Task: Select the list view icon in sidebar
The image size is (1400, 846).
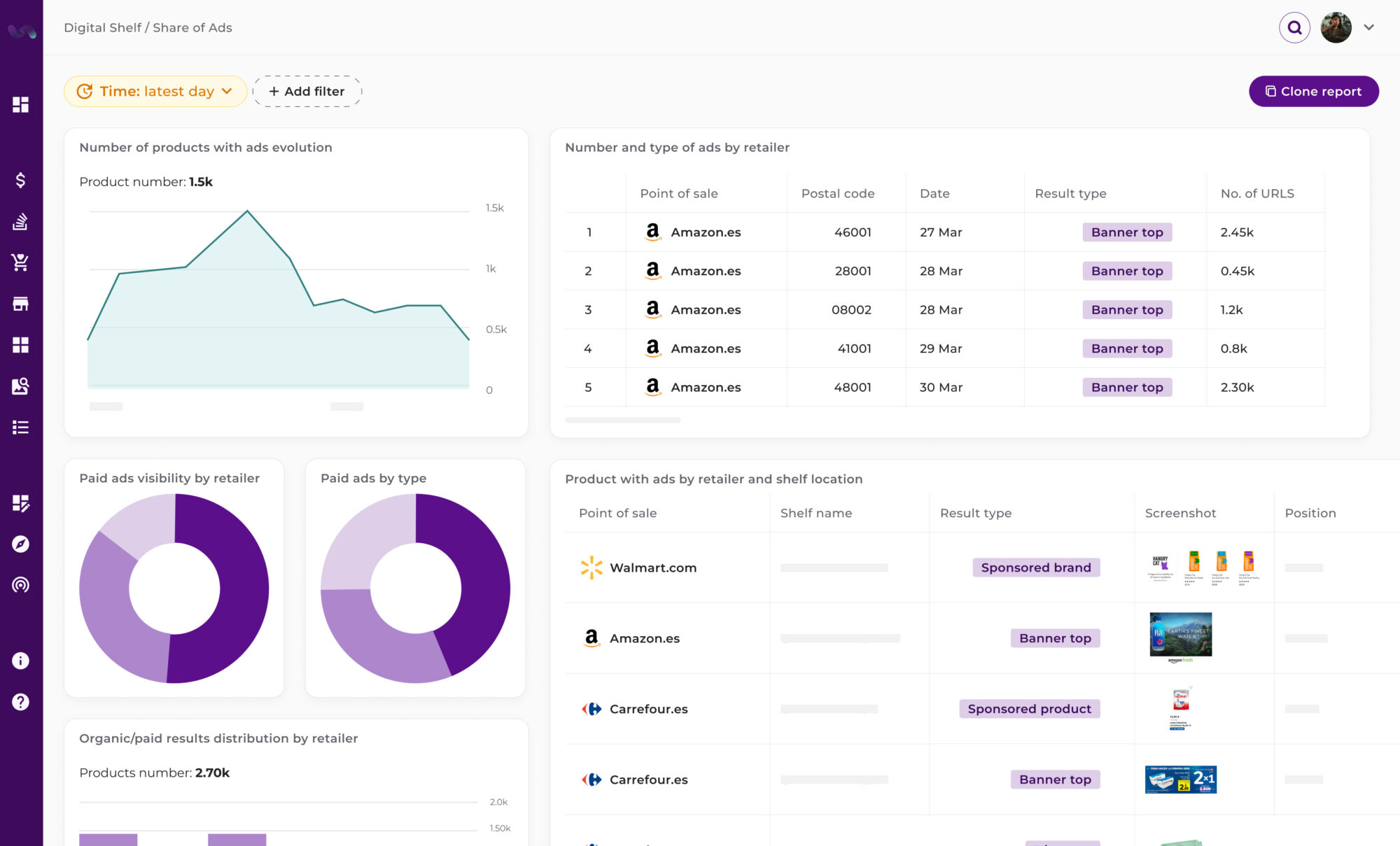Action: pos(21,427)
